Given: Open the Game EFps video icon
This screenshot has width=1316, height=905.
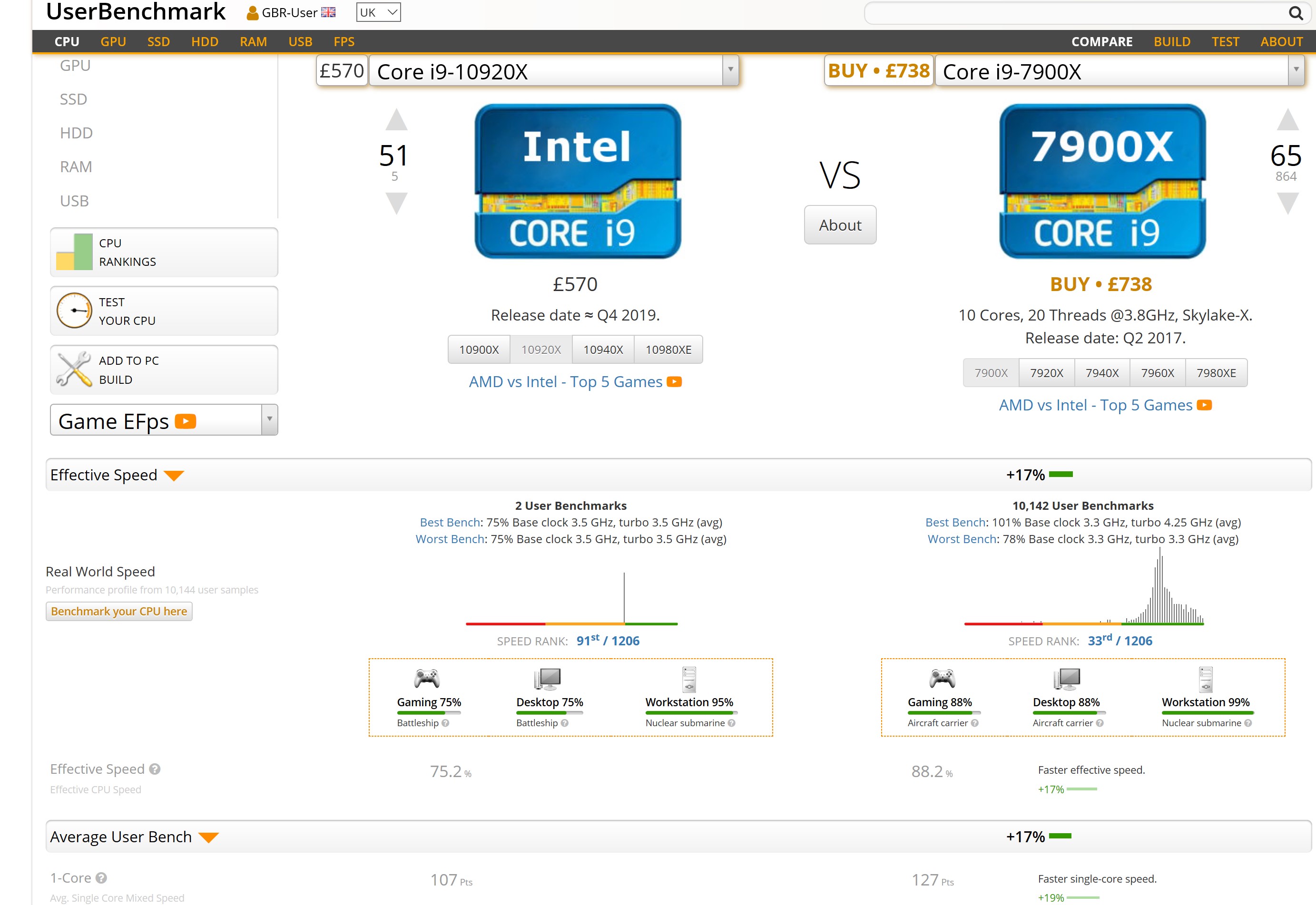Looking at the screenshot, I should (x=186, y=421).
